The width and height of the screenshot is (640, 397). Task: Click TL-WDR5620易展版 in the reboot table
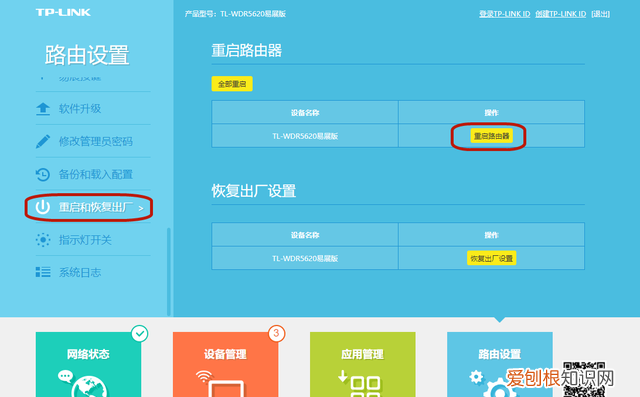(x=305, y=136)
